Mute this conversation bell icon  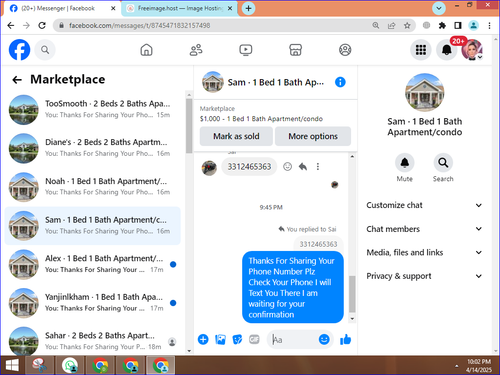(x=404, y=163)
